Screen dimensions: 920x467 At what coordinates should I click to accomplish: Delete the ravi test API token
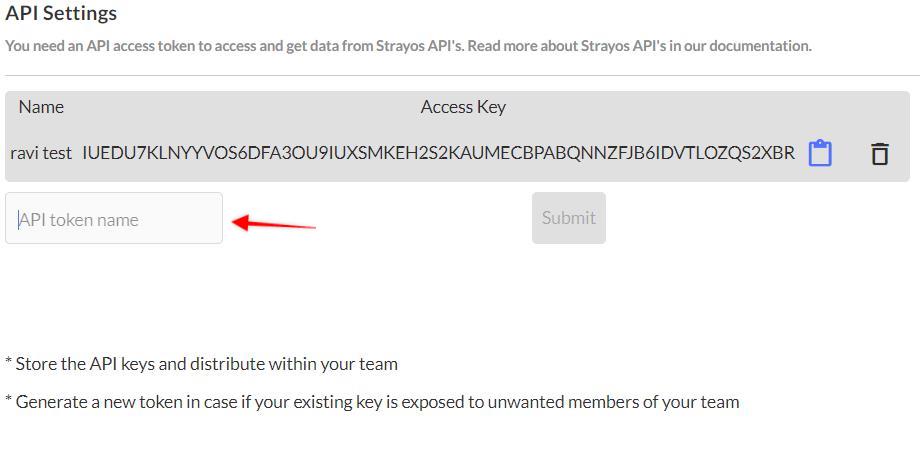tap(880, 154)
